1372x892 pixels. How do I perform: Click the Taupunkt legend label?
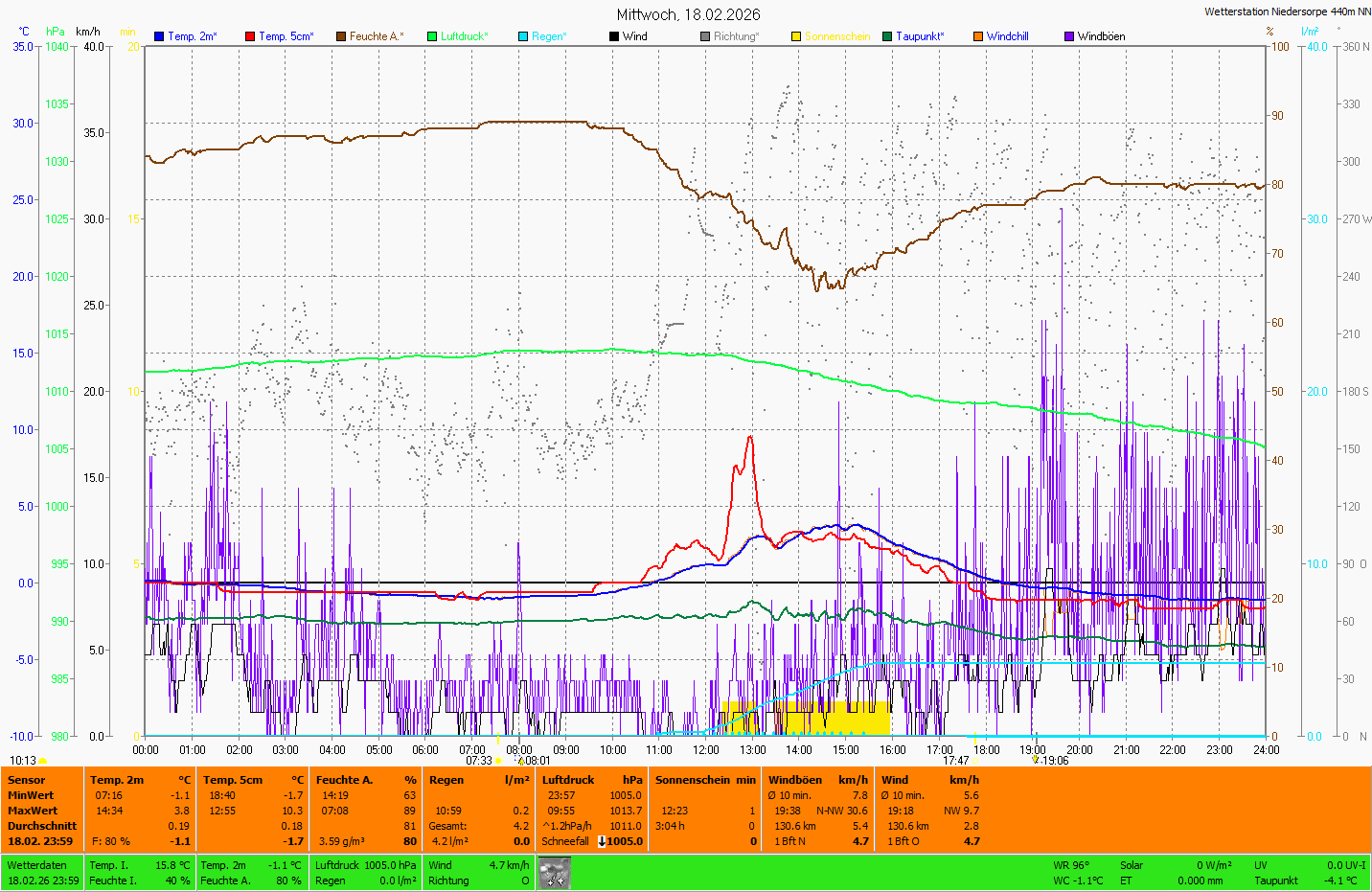pos(920,36)
